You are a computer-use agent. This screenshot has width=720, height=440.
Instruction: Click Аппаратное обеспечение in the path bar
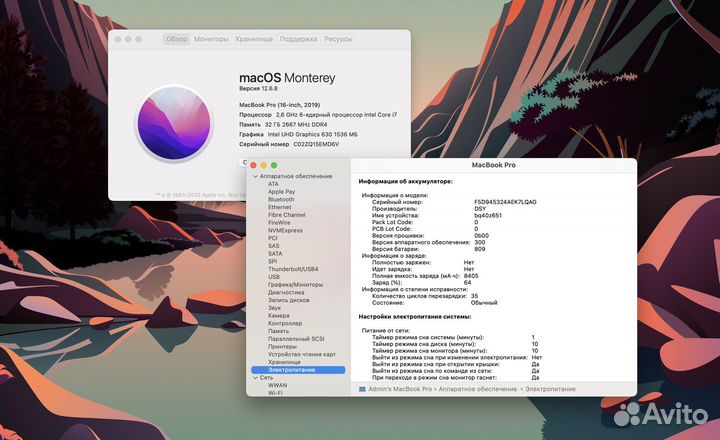click(x=478, y=389)
